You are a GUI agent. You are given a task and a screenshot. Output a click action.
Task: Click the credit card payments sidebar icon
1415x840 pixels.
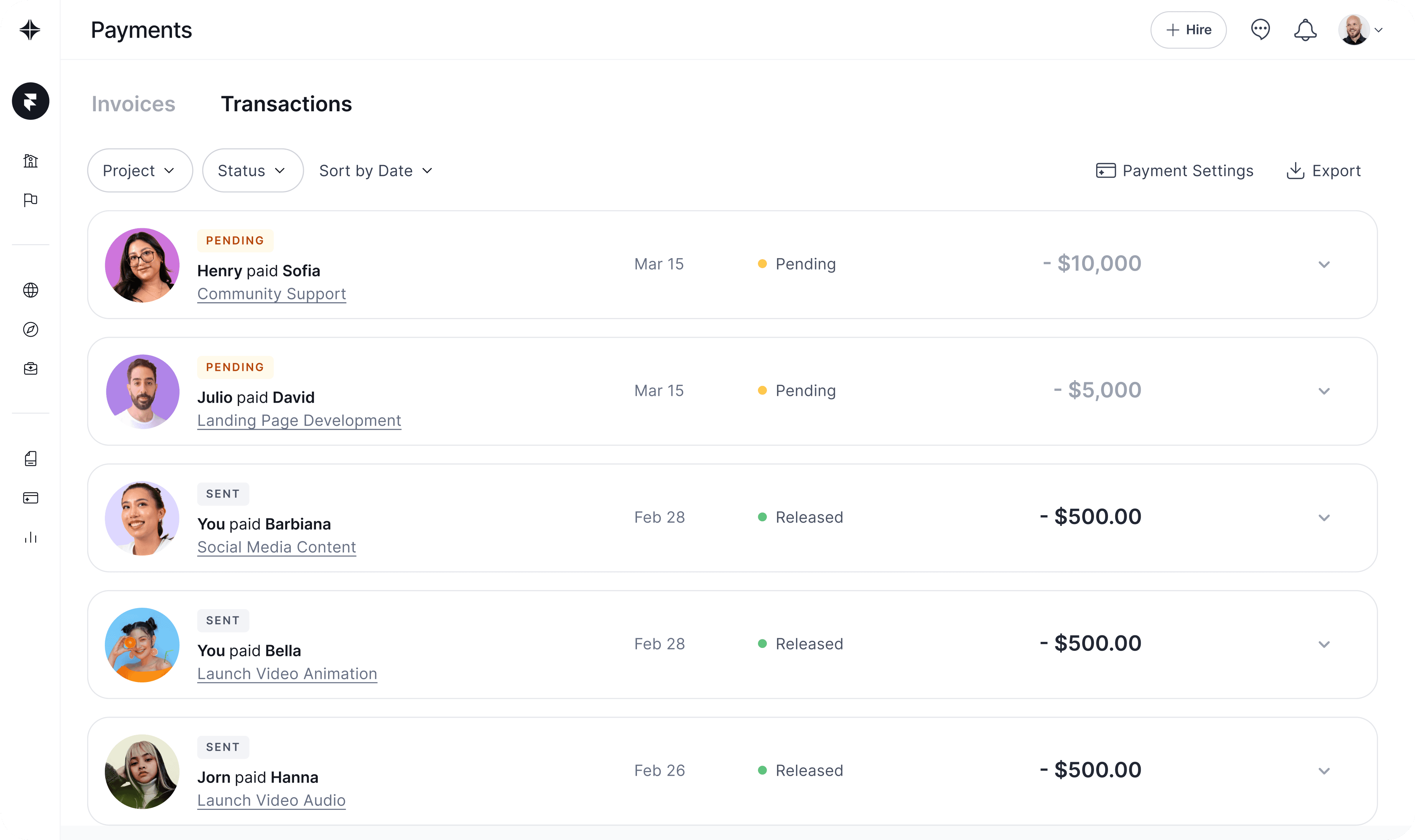[31, 498]
